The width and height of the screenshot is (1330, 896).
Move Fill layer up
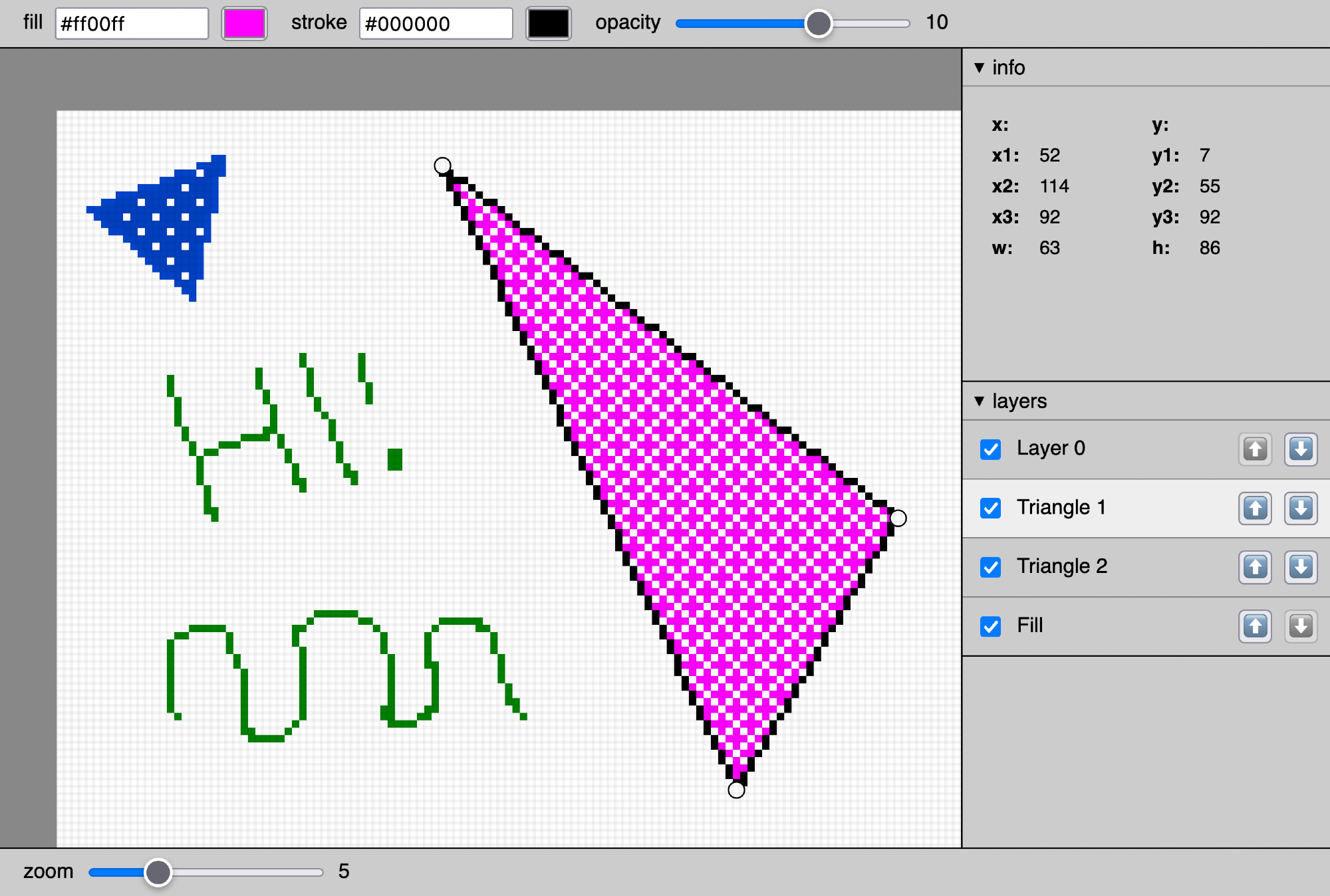1255,626
